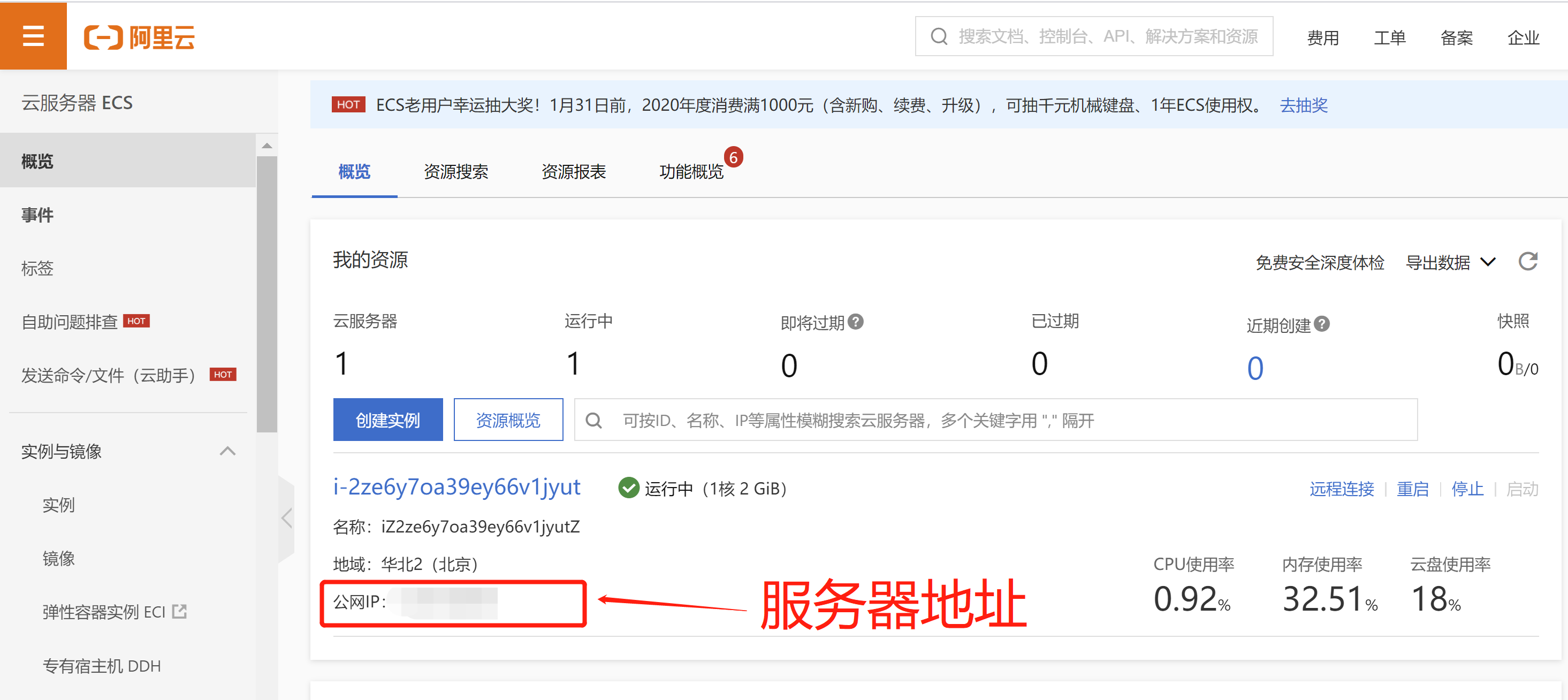Open 工单 in the top bar

point(1390,38)
